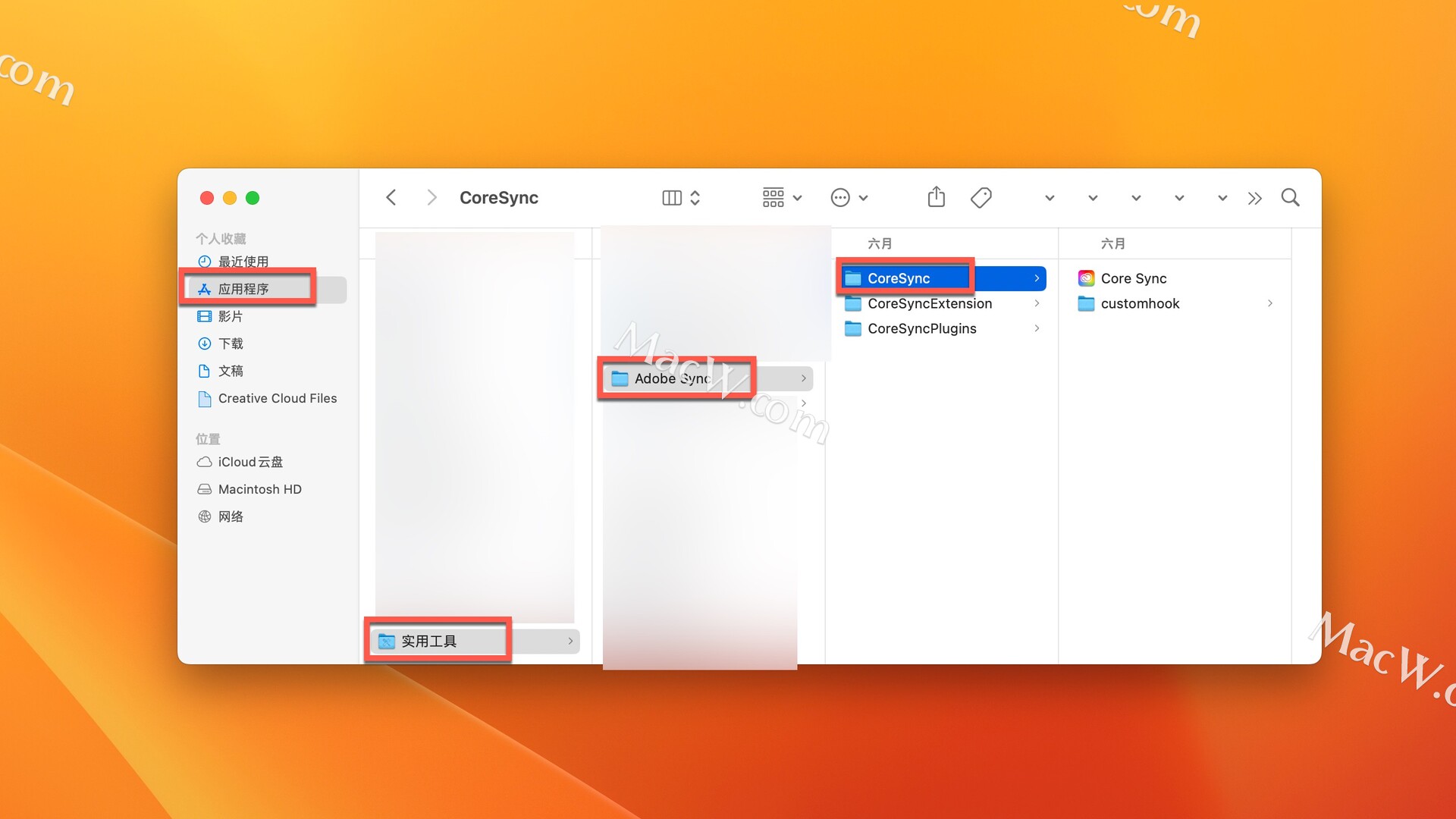Click the search icon in toolbar

point(1290,197)
